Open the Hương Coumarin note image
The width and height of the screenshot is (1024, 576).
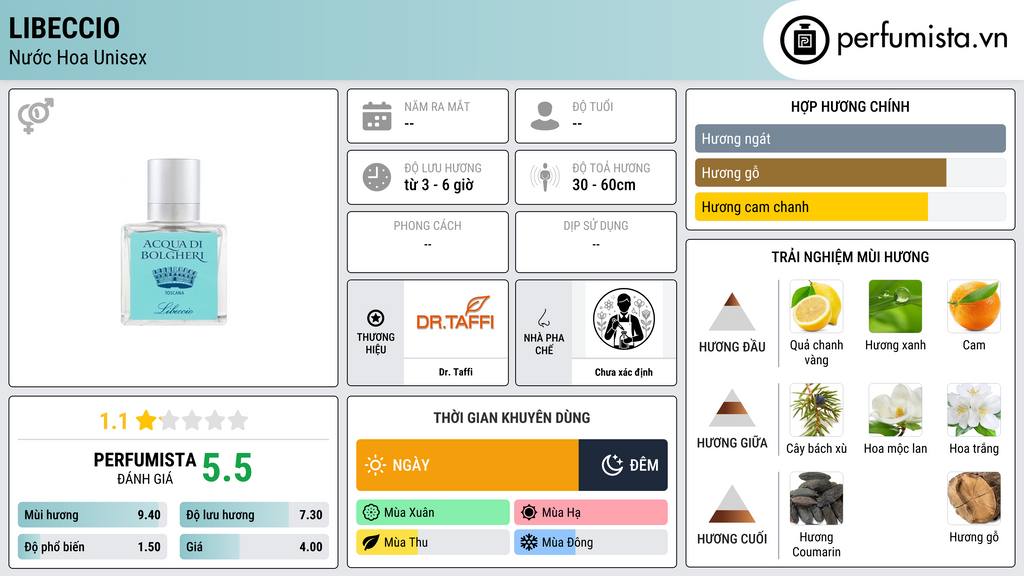click(x=816, y=499)
